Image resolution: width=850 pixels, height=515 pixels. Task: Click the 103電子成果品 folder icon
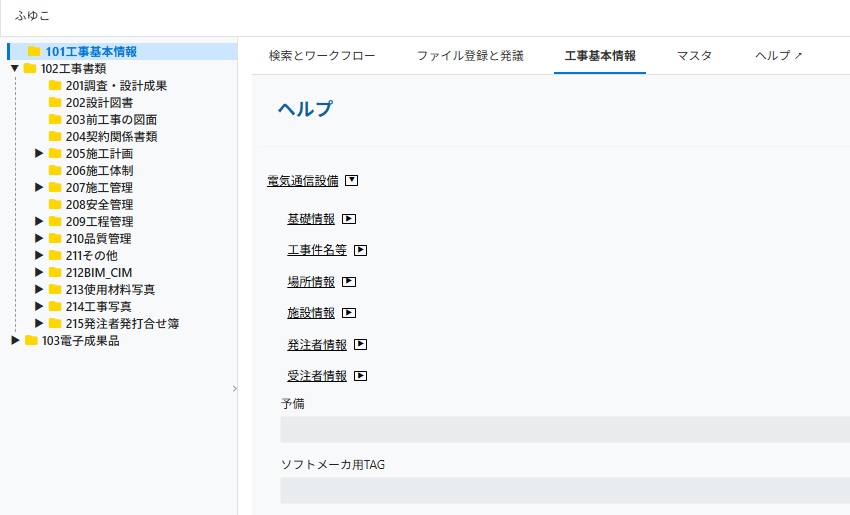(31, 341)
